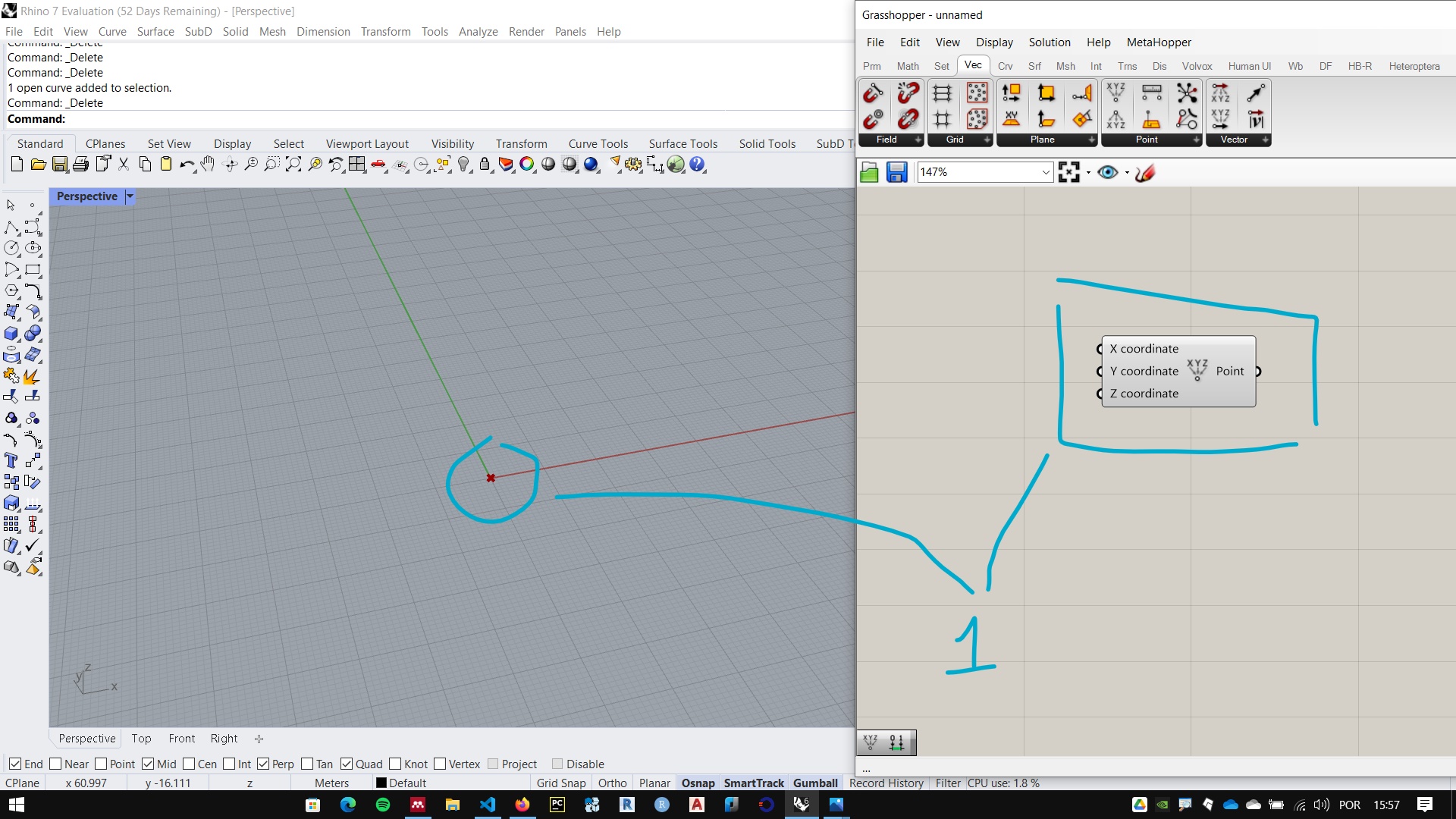Click the Default layer black color swatch

click(381, 783)
